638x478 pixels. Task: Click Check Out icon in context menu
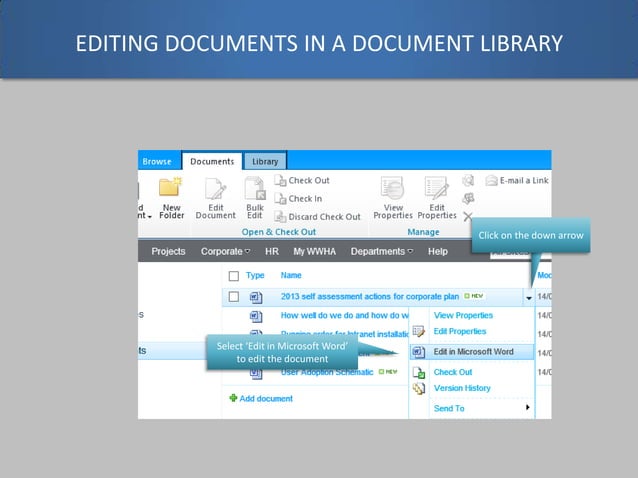419,372
